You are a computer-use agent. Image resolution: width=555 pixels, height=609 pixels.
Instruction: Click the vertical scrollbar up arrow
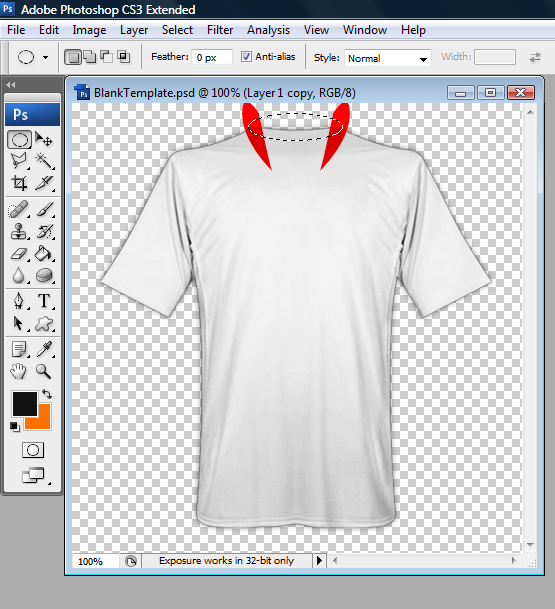click(x=530, y=112)
